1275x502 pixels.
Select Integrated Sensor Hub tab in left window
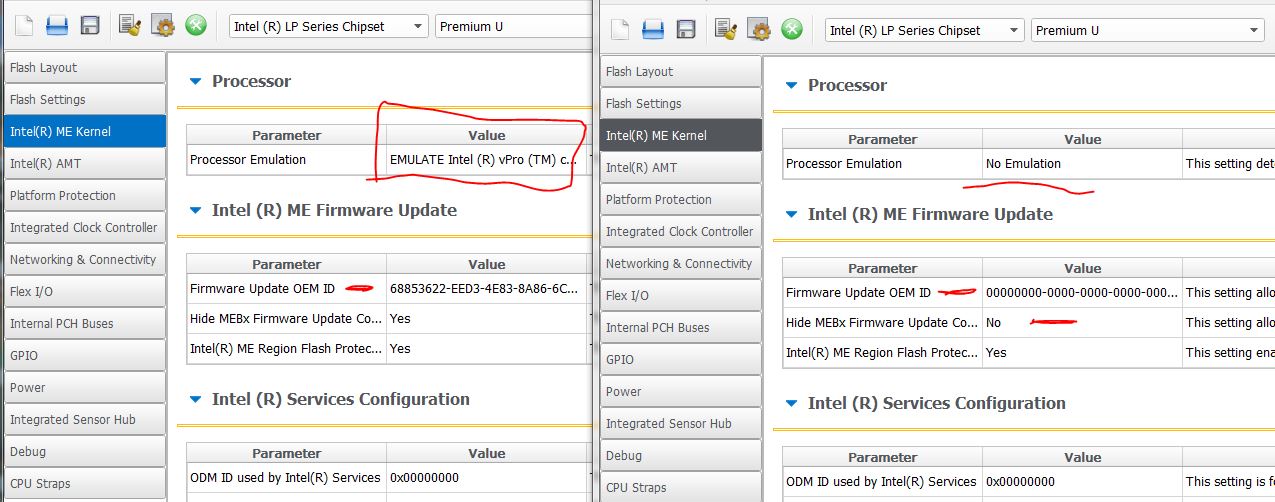tap(84, 420)
